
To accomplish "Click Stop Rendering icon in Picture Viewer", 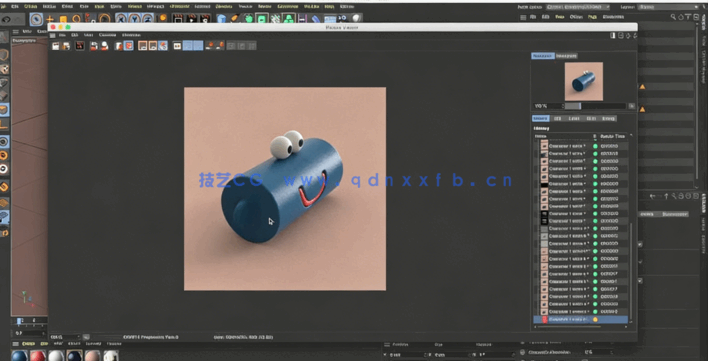I will coord(80,46).
